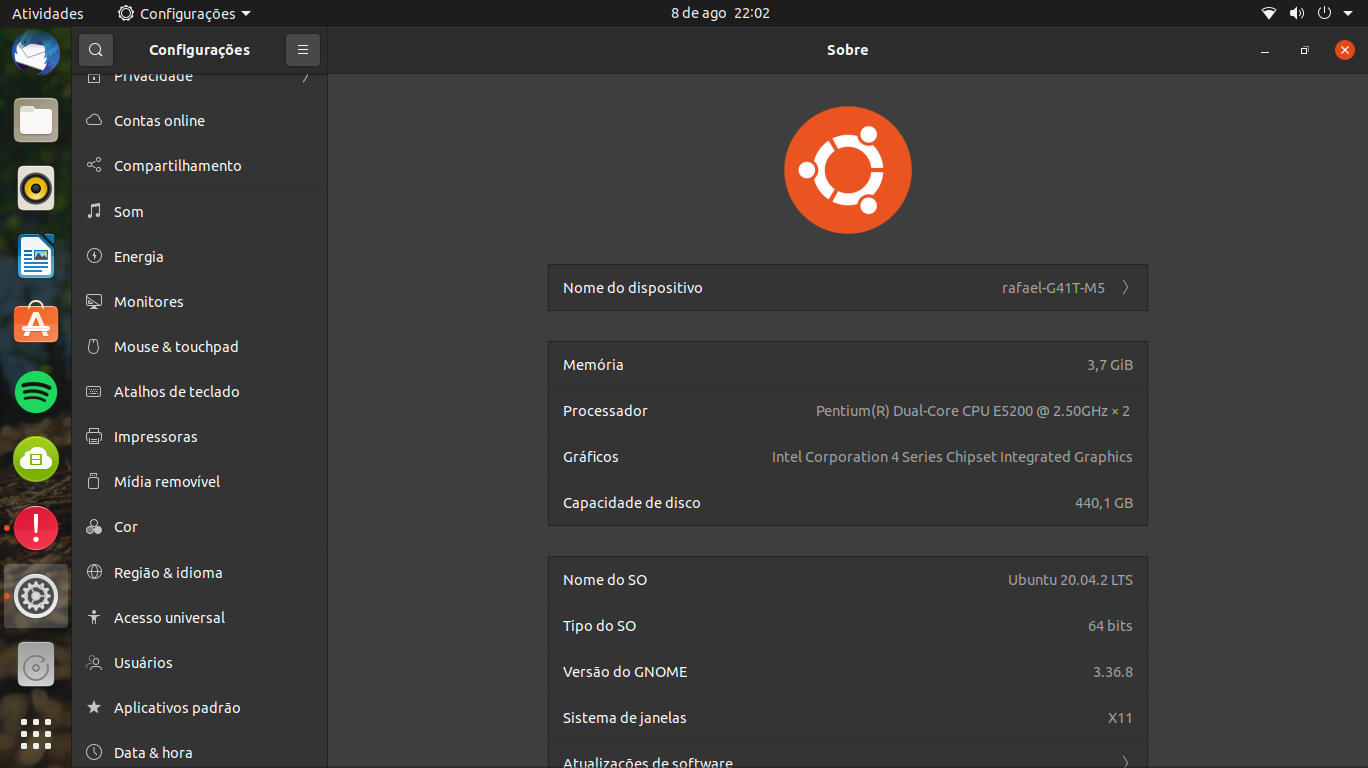1368x768 pixels.
Task: Minimize the Configurações window
Action: point(1265,50)
